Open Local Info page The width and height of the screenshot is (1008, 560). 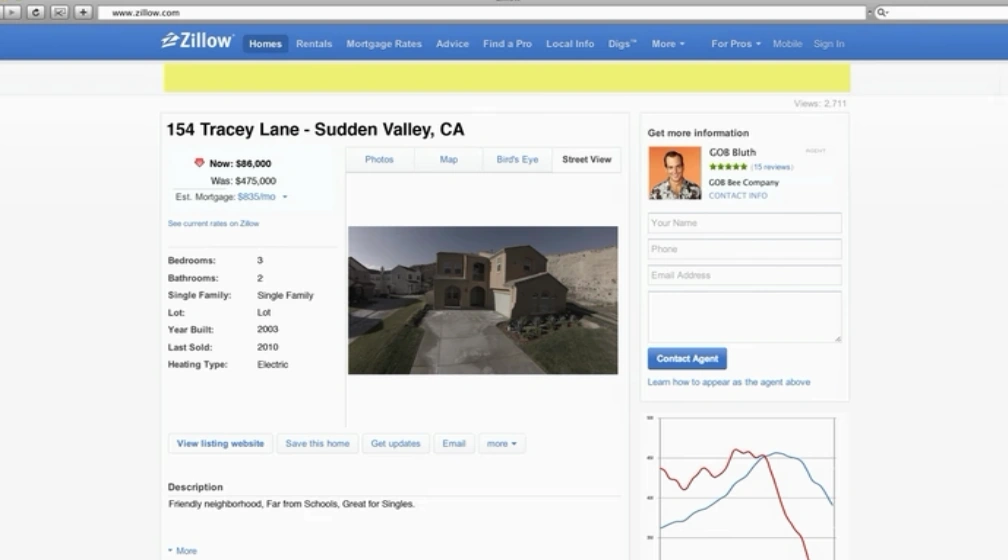[570, 44]
